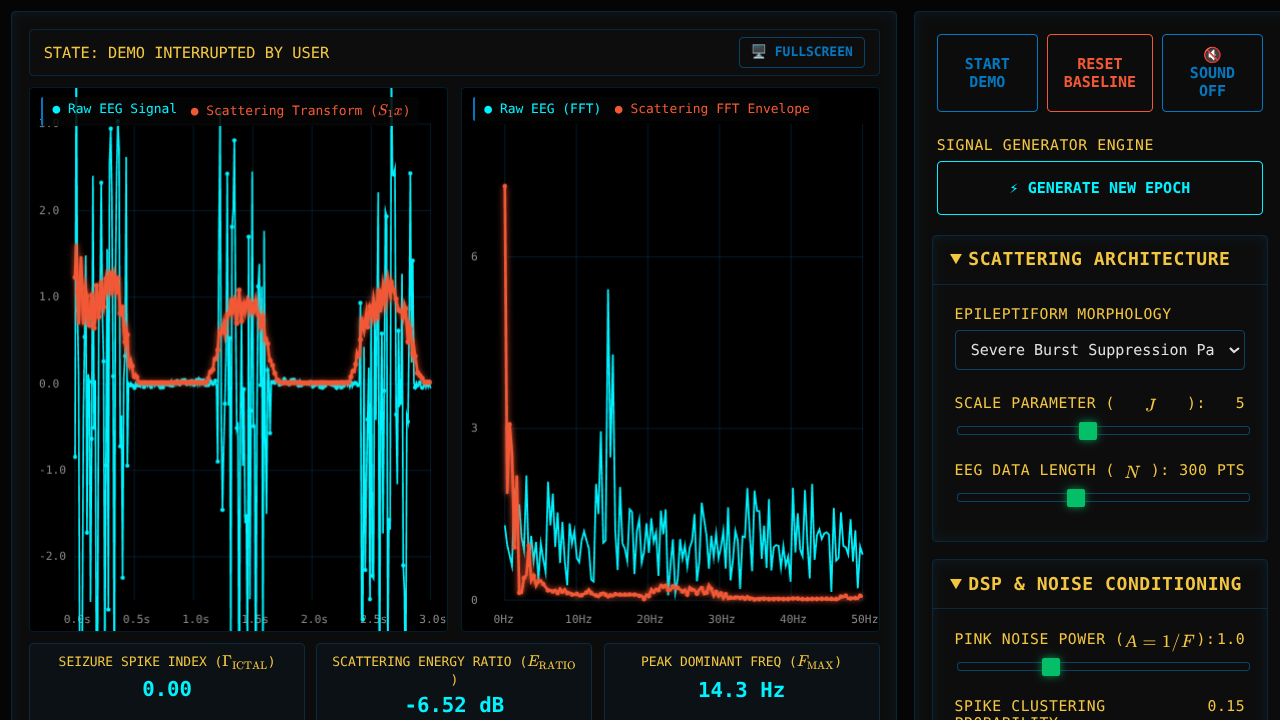Click the 300 PTS data length value
Viewport: 1280px width, 720px height.
pos(1212,470)
